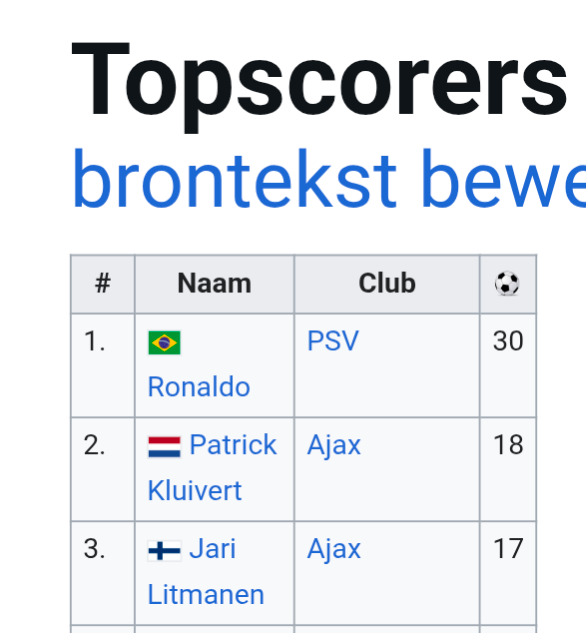Image resolution: width=586 pixels, height=633 pixels.
Task: Click the 'Naam' column header
Action: (x=214, y=284)
